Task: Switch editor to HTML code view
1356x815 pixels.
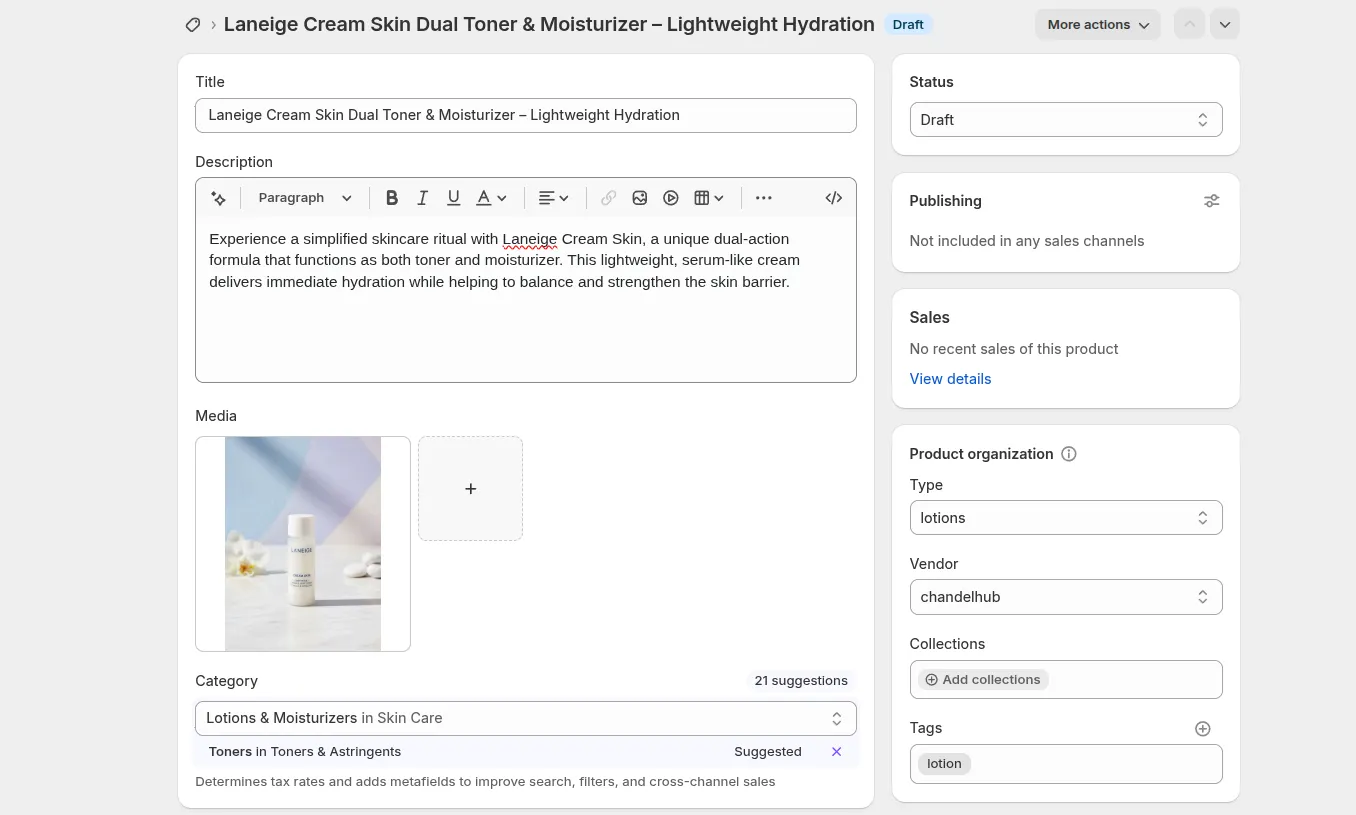Action: (834, 198)
